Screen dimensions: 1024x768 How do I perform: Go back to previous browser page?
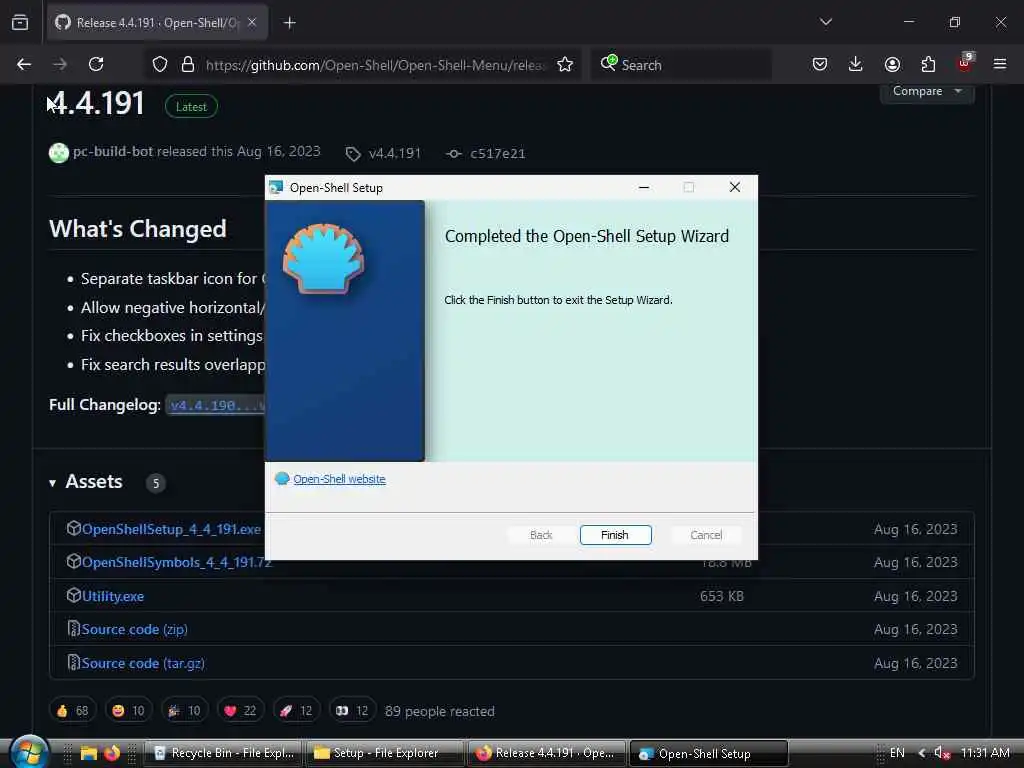(24, 64)
